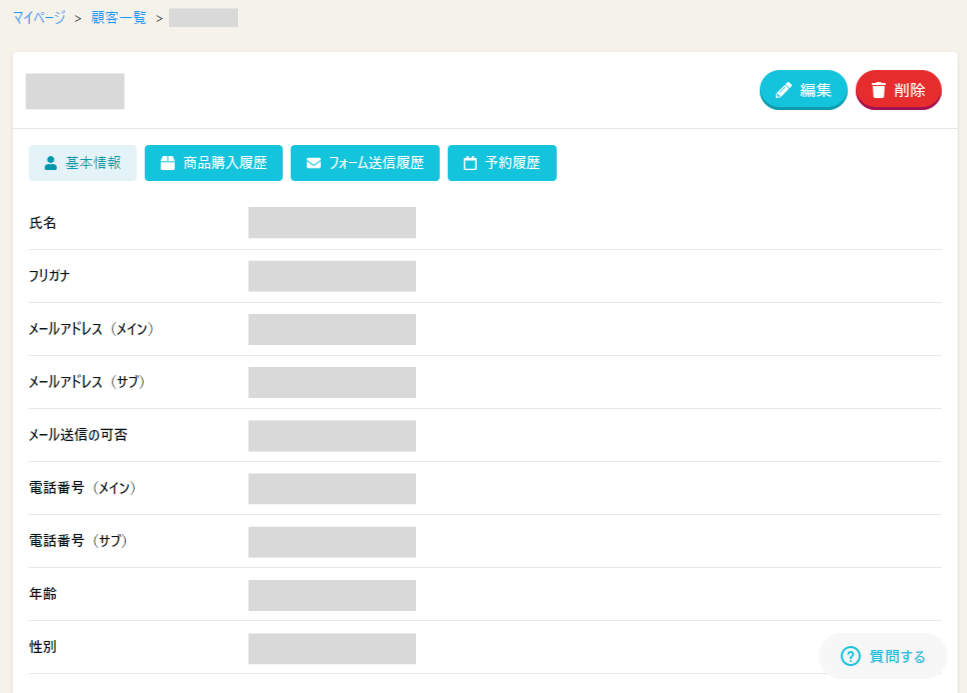This screenshot has height=693, width=967.
Task: Click the メール送信の可否 value
Action: click(331, 435)
